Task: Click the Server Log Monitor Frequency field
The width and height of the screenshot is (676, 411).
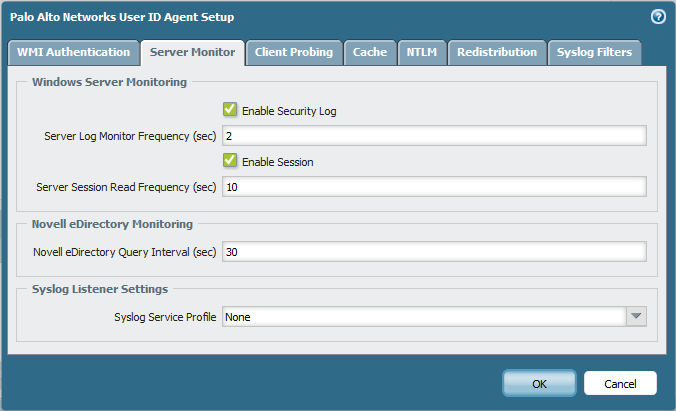Action: point(434,136)
